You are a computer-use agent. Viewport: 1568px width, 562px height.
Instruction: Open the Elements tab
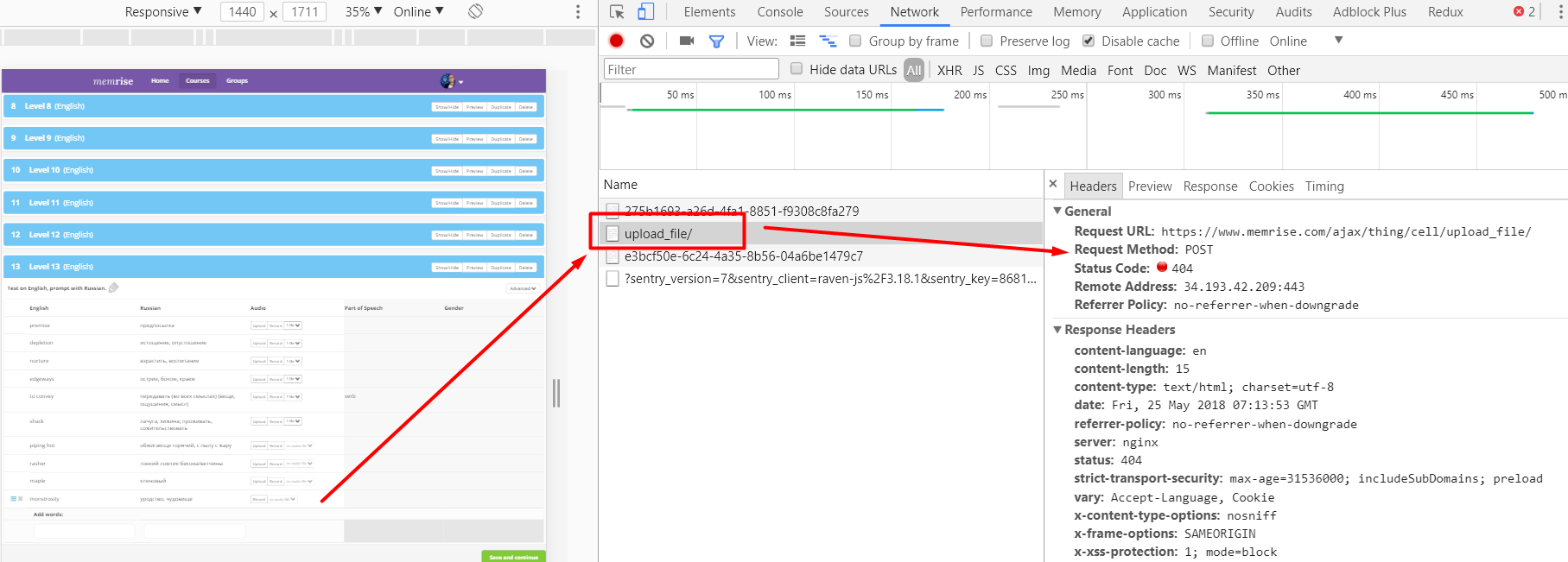coord(709,12)
